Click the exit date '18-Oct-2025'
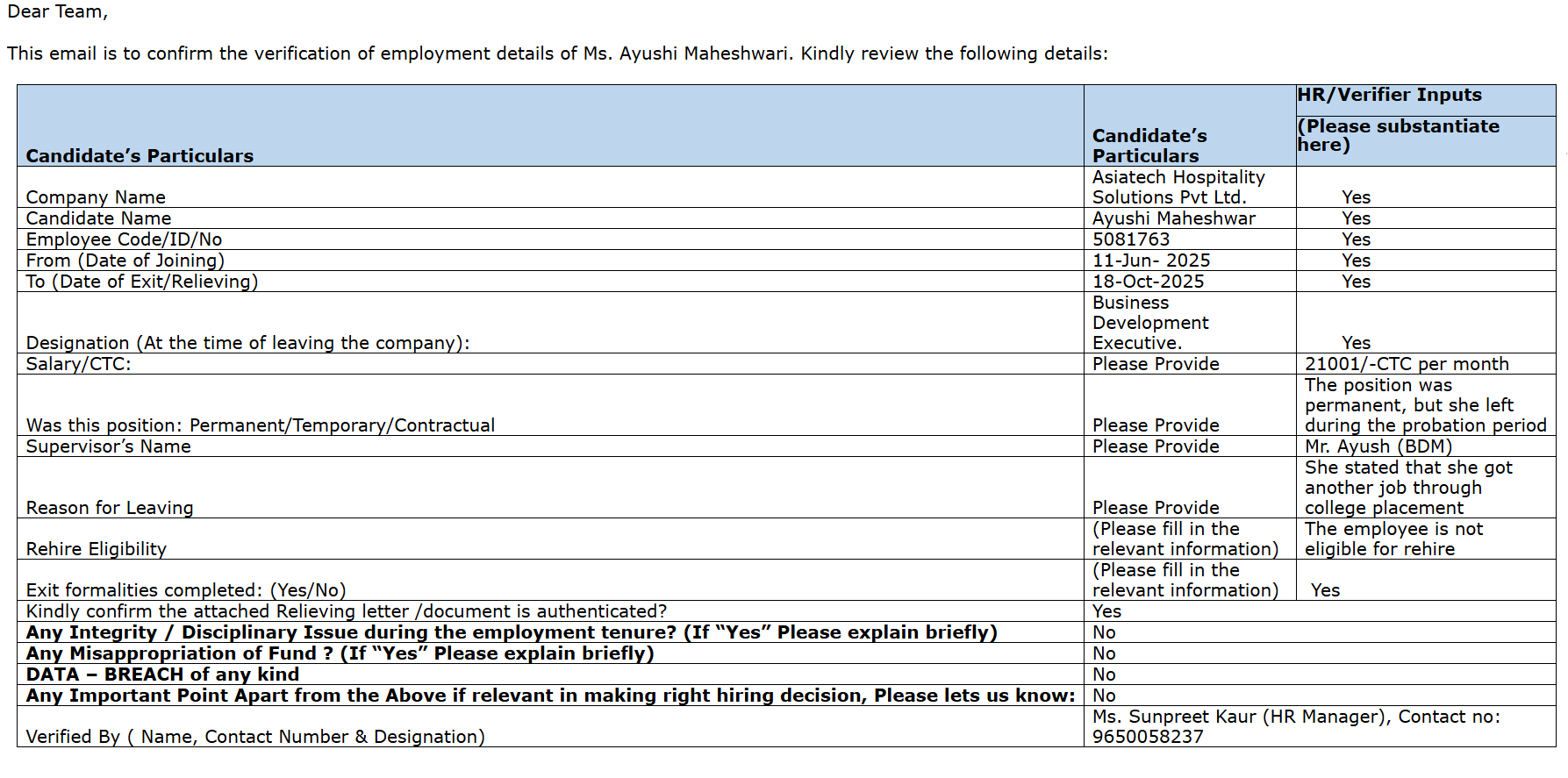 [x=1148, y=282]
